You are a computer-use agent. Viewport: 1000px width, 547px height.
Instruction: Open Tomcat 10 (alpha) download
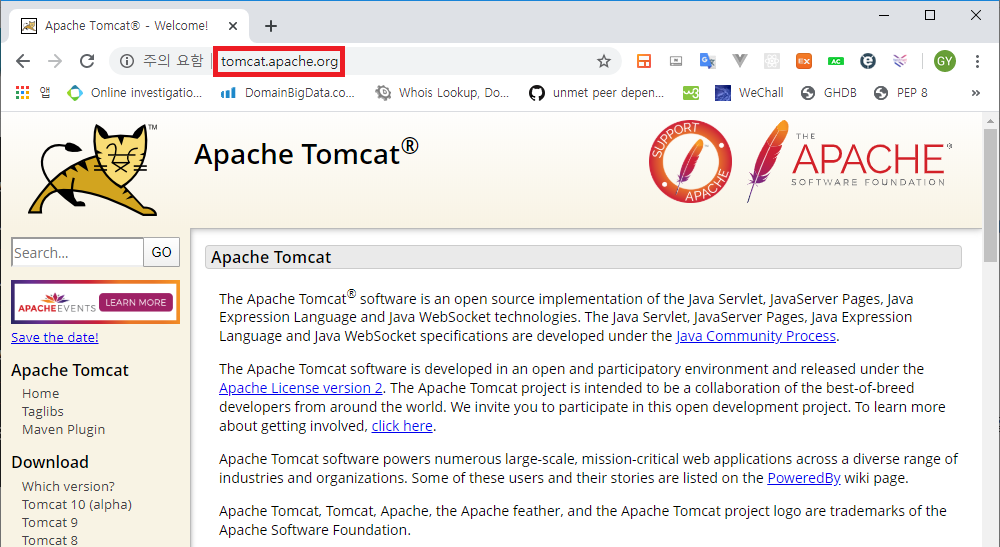coord(77,504)
